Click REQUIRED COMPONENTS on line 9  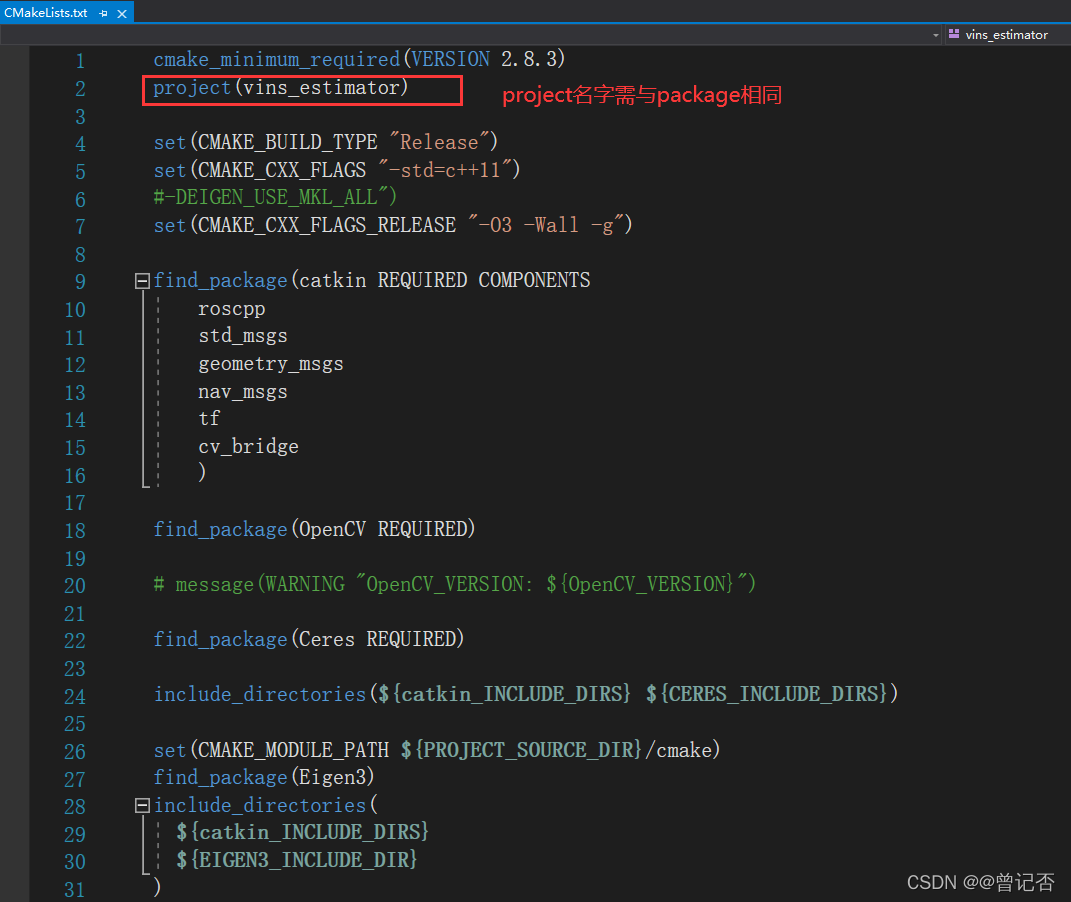coord(484,281)
